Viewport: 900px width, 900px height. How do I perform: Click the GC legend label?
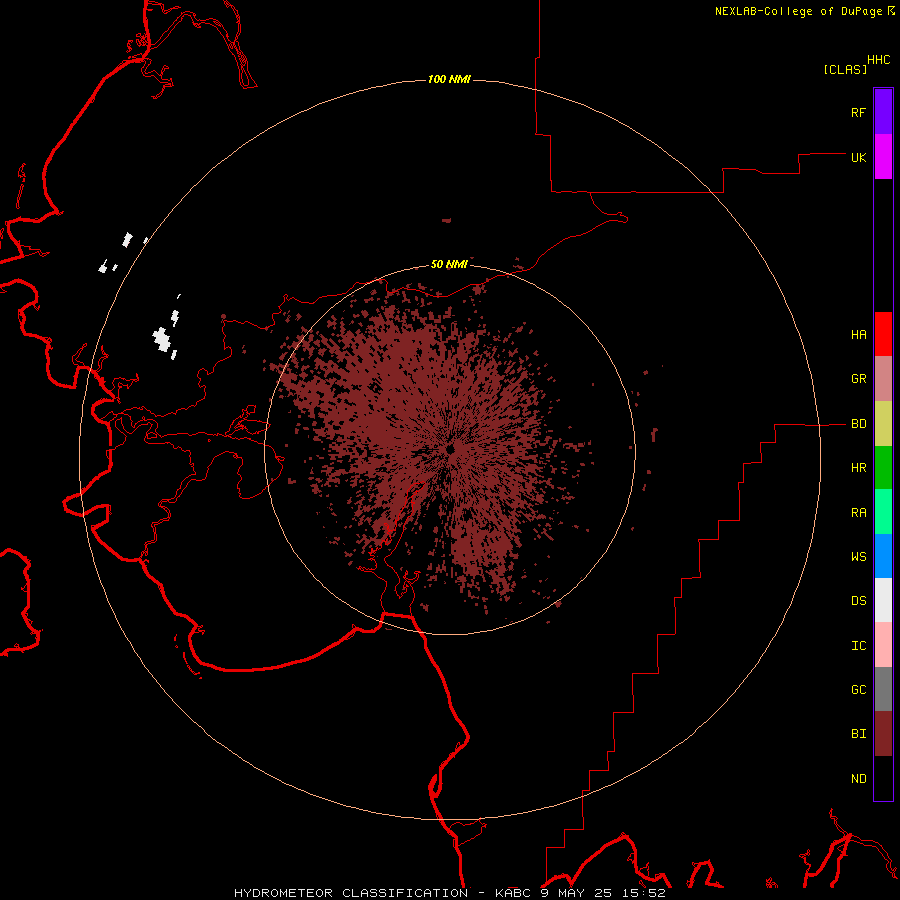point(858,690)
